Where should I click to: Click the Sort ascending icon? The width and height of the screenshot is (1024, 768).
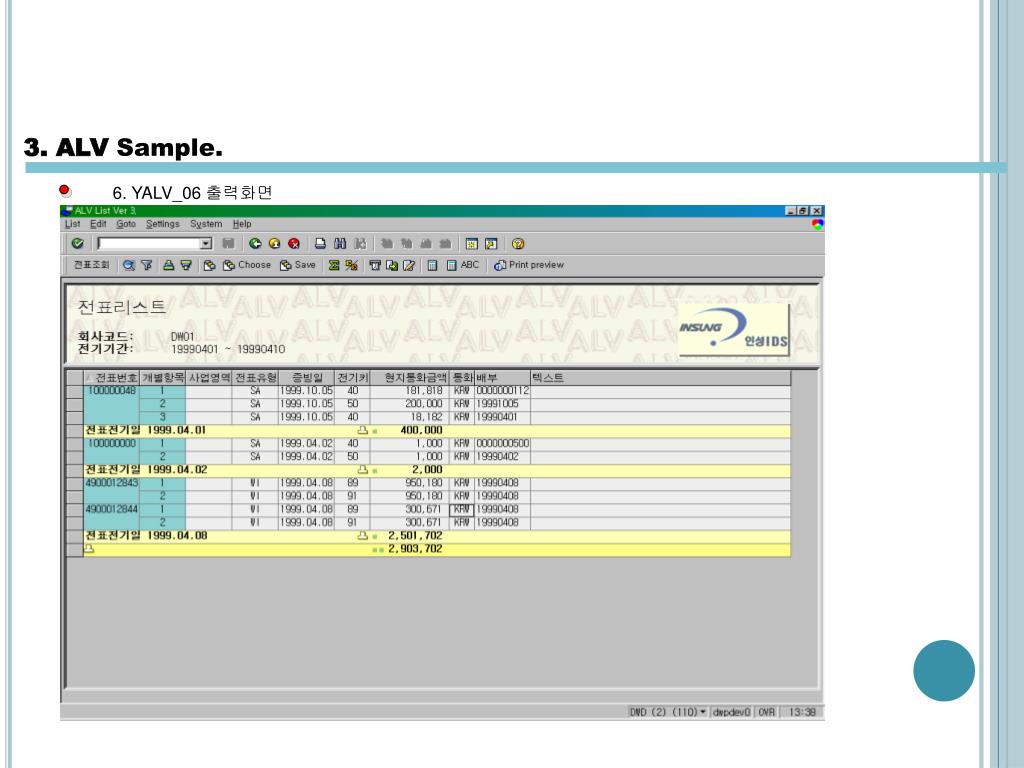click(168, 265)
